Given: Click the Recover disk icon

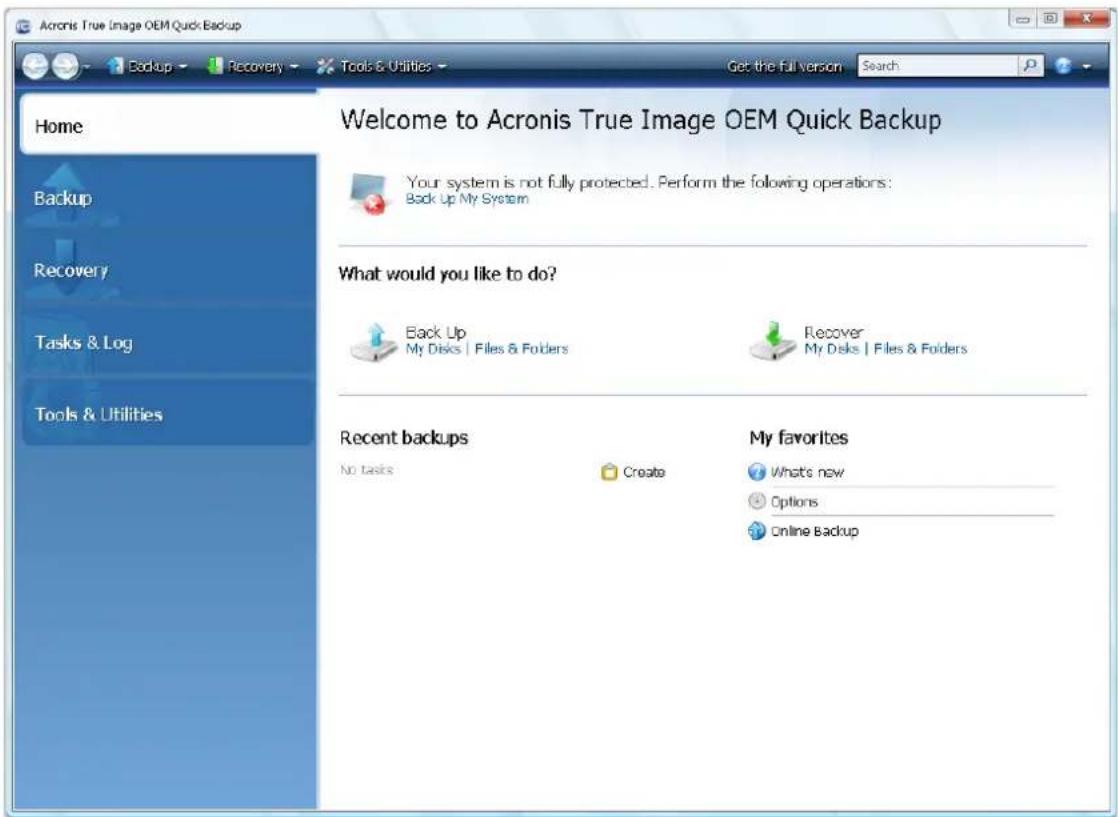Looking at the screenshot, I should tap(772, 341).
